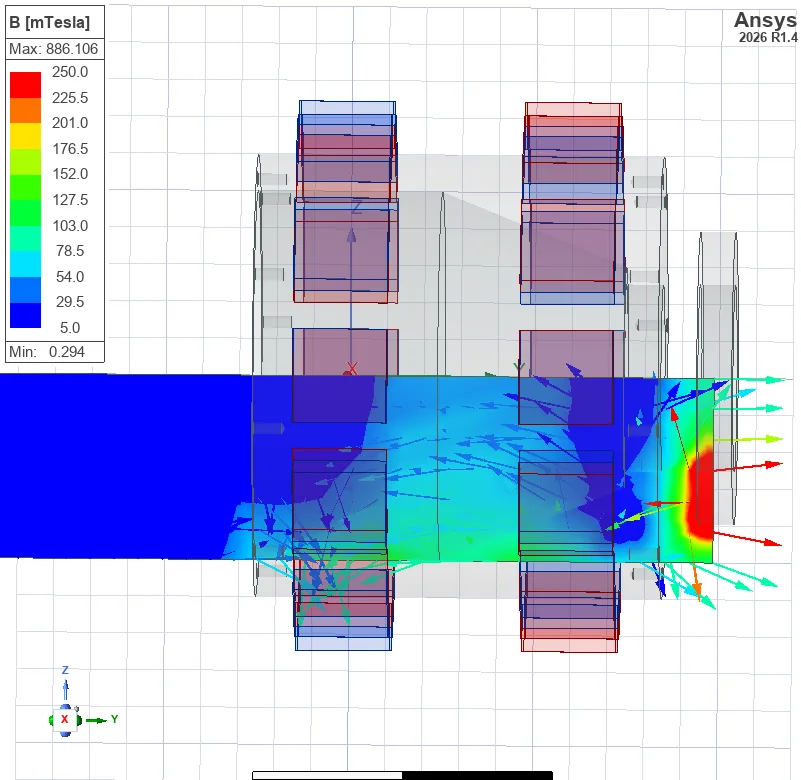Select the top-right red coil block

point(573,152)
